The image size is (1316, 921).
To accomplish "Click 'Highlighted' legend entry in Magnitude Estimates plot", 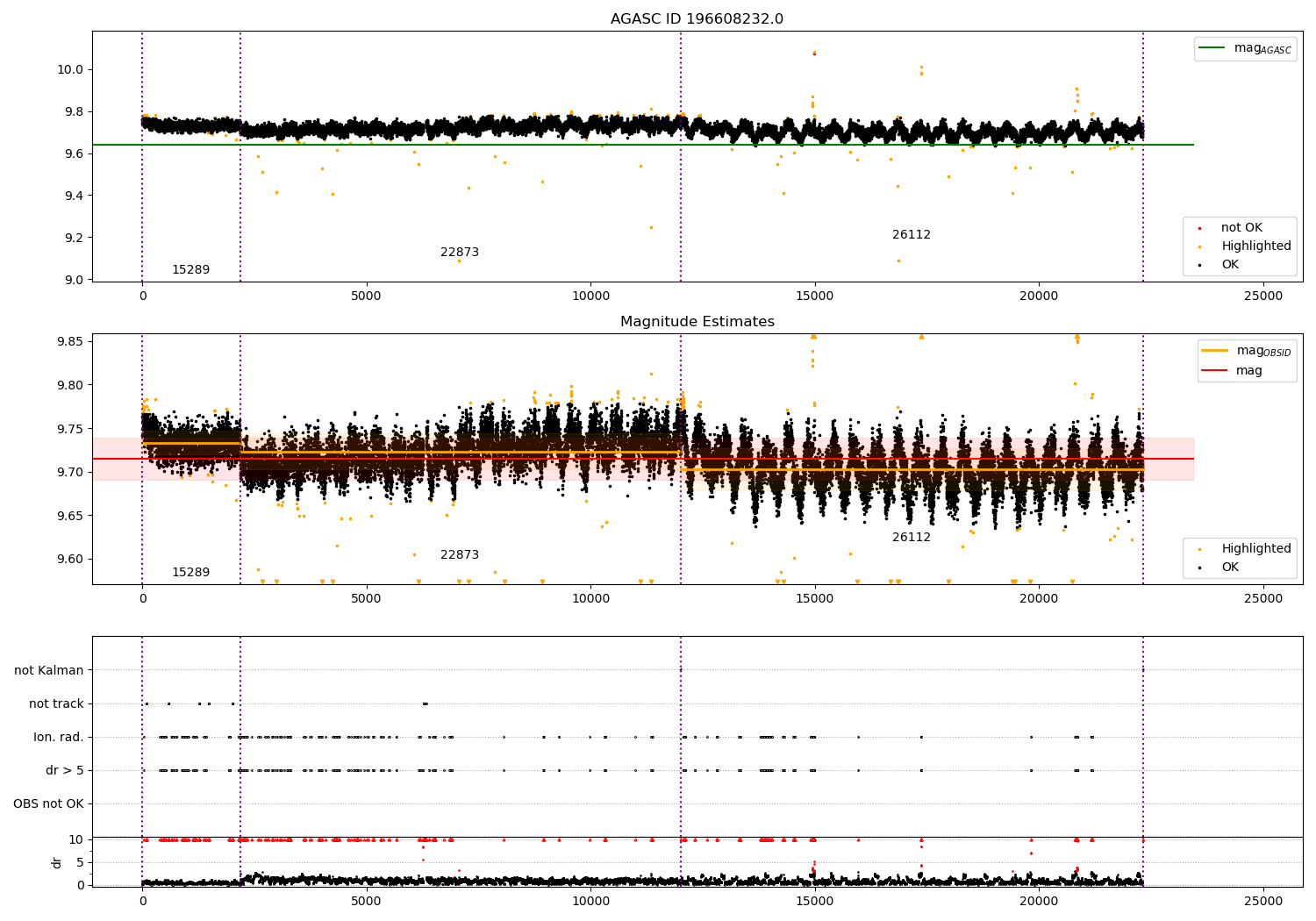I will pyautogui.click(x=1255, y=549).
